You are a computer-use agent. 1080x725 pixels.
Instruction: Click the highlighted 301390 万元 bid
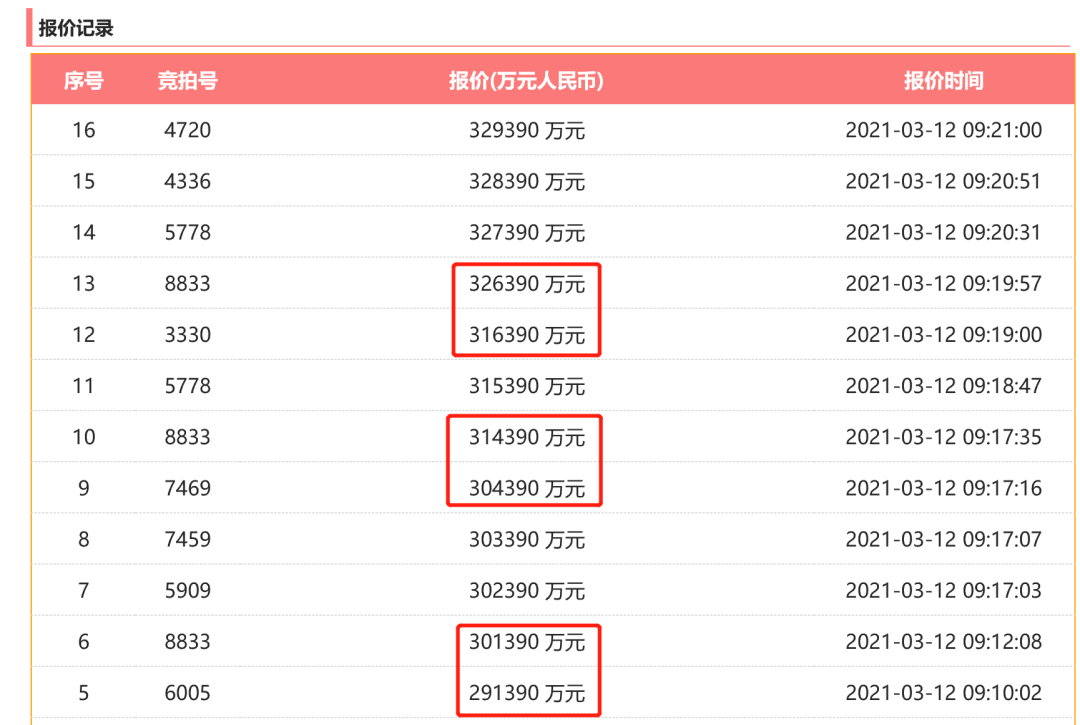(526, 642)
